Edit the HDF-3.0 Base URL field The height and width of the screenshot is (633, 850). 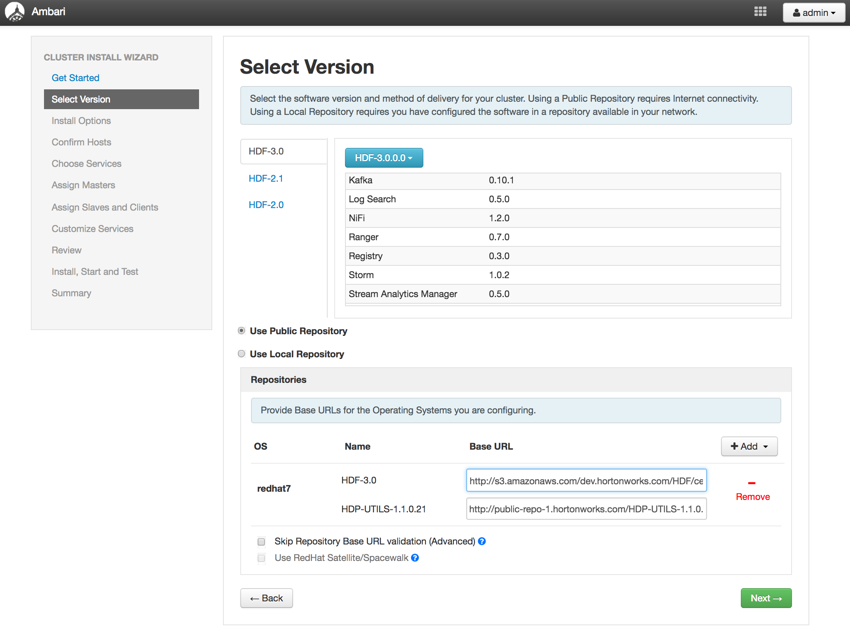click(586, 481)
